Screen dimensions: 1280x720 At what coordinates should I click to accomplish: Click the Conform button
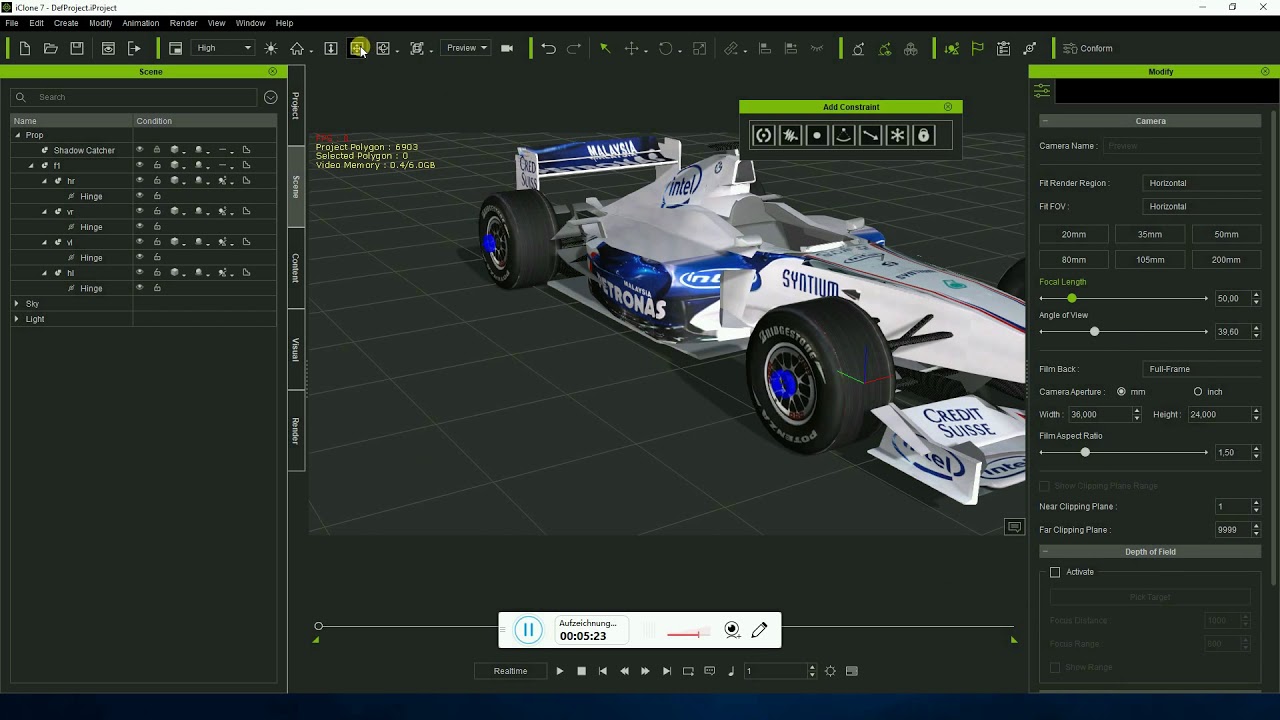click(x=1088, y=48)
